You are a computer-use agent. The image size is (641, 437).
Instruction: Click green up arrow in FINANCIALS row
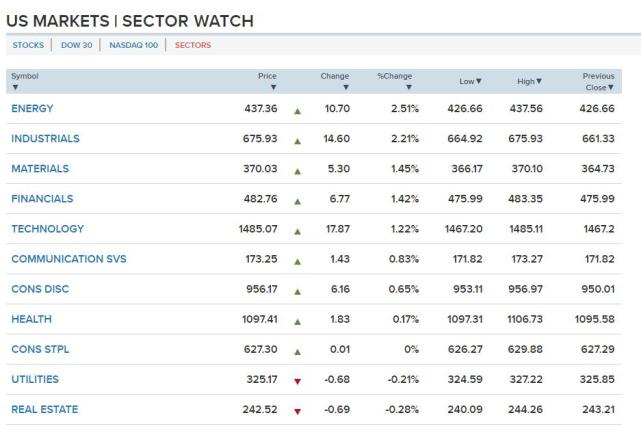(x=297, y=200)
